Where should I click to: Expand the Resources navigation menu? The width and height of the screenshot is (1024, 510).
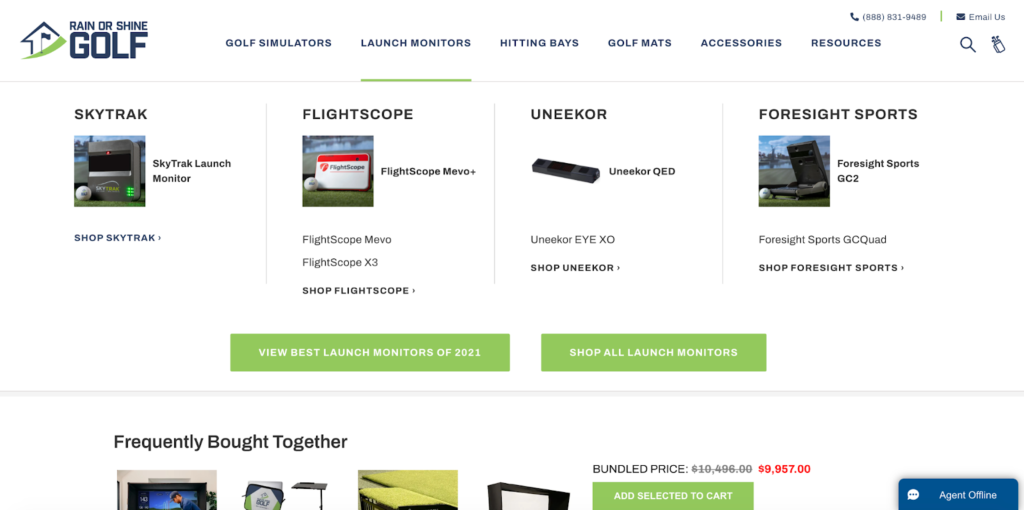(x=846, y=43)
